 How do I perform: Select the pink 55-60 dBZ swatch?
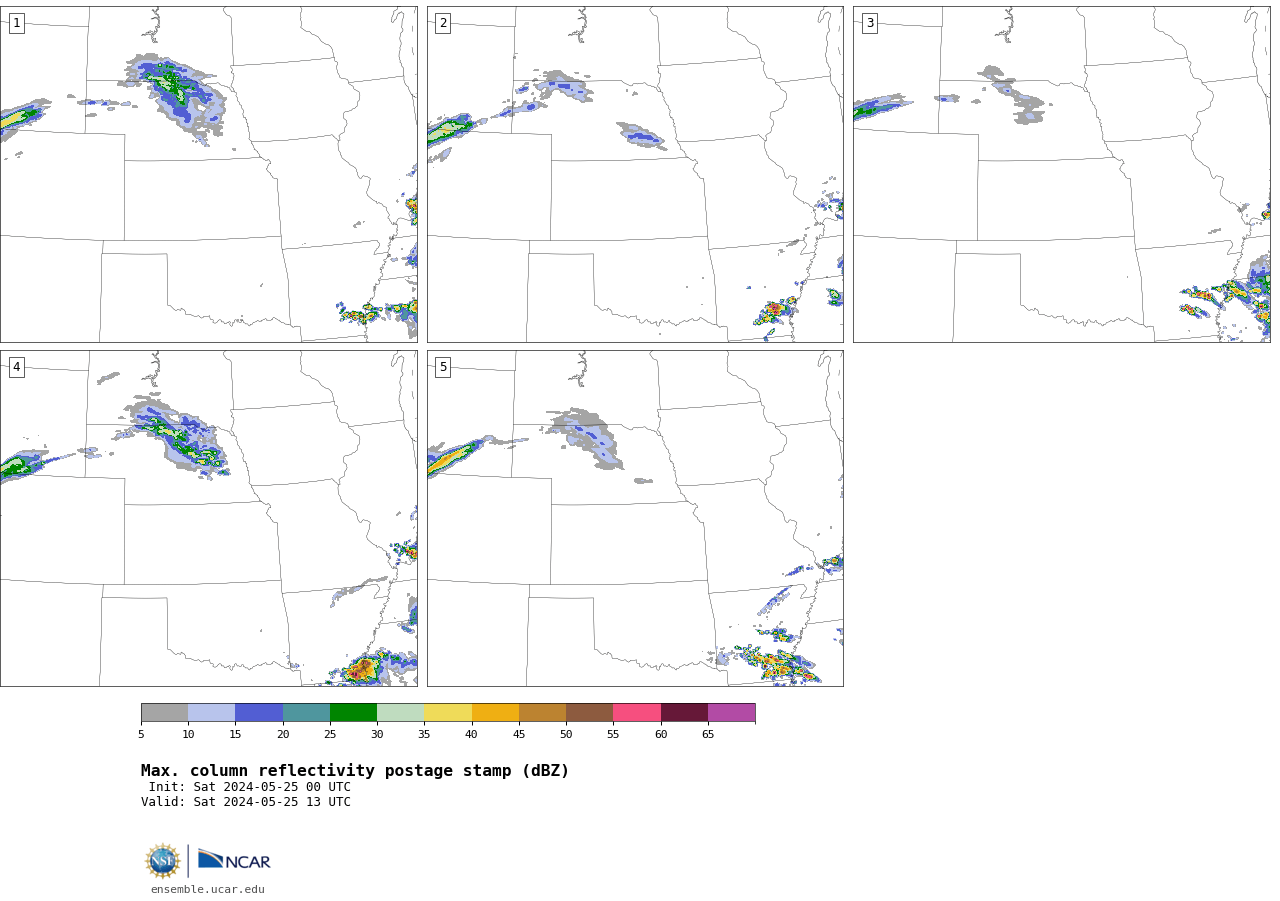pyautogui.click(x=637, y=713)
